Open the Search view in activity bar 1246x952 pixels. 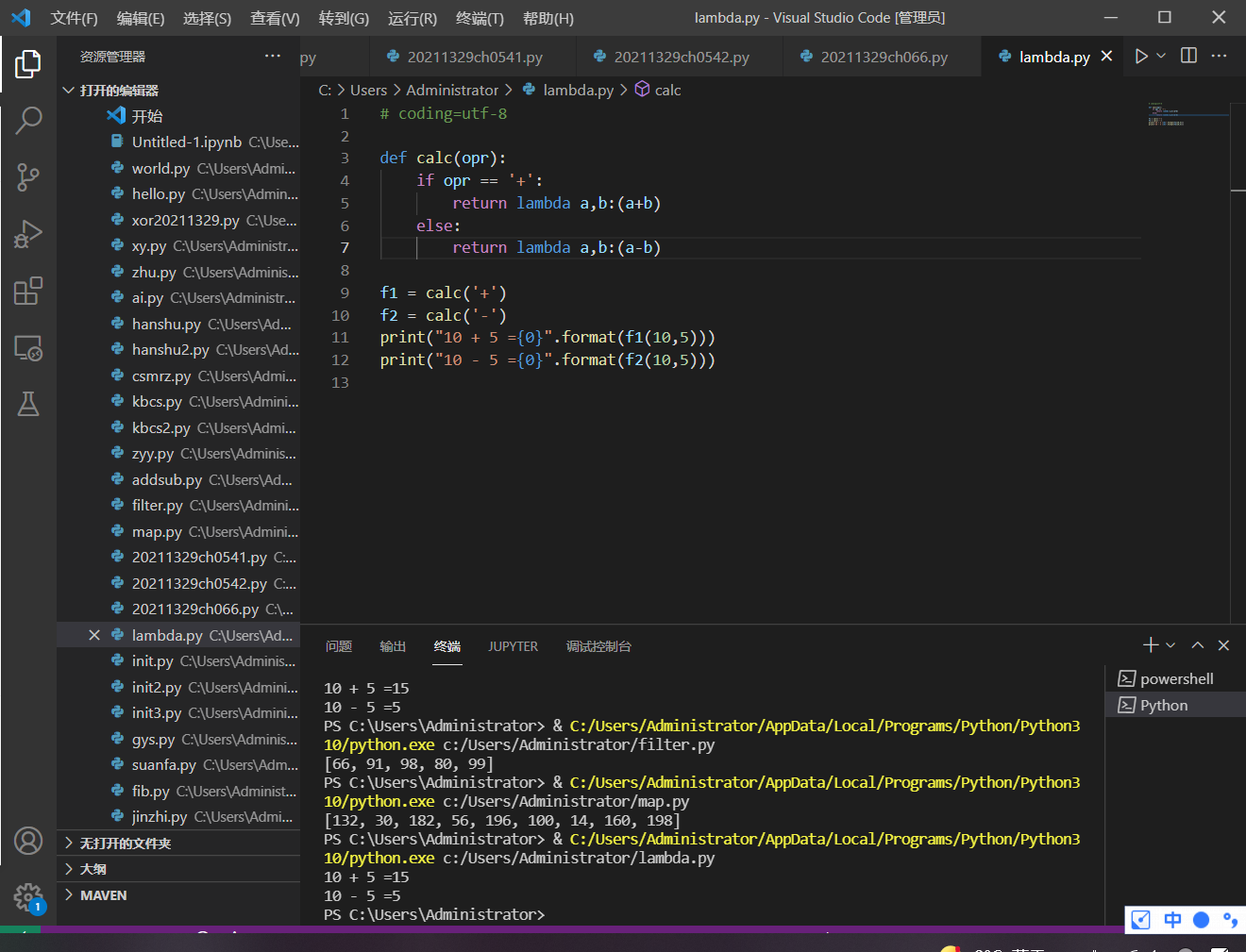tap(28, 120)
